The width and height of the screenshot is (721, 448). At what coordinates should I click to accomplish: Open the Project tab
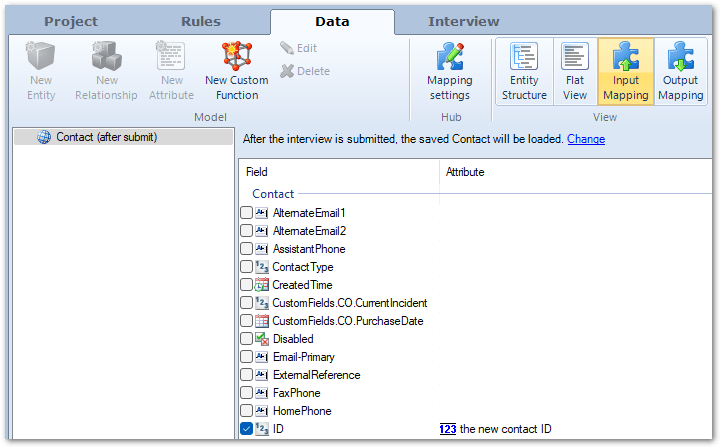tap(71, 22)
